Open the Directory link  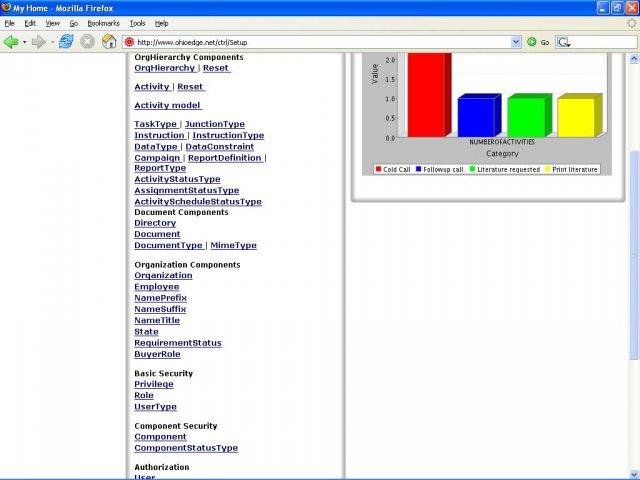click(155, 223)
